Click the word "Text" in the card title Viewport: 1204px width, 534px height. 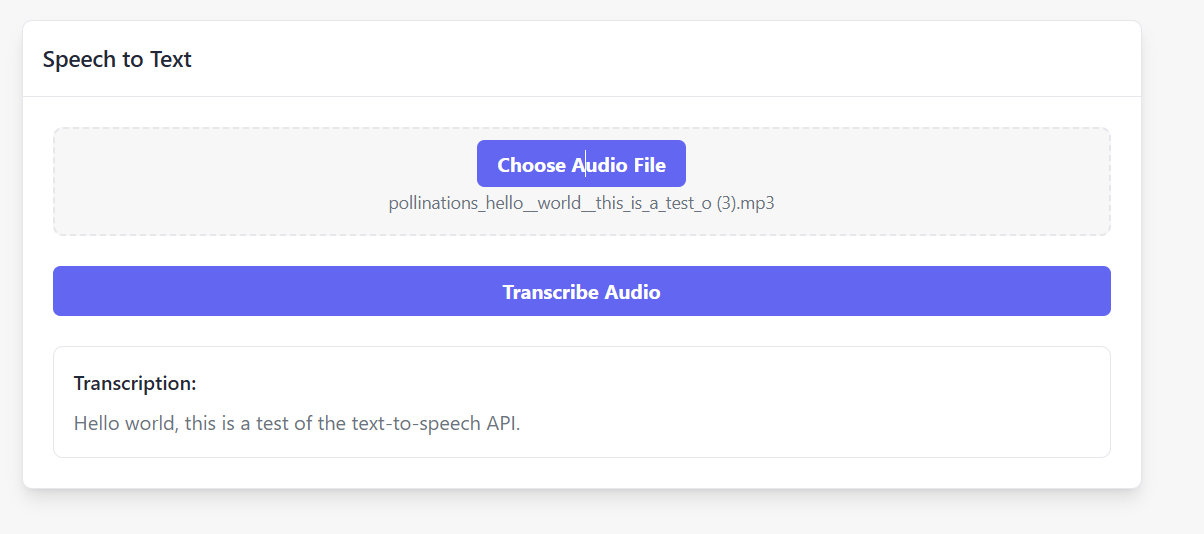pyautogui.click(x=171, y=59)
